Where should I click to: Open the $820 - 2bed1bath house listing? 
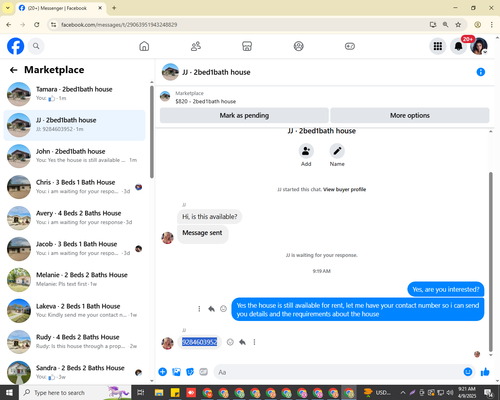(x=206, y=101)
